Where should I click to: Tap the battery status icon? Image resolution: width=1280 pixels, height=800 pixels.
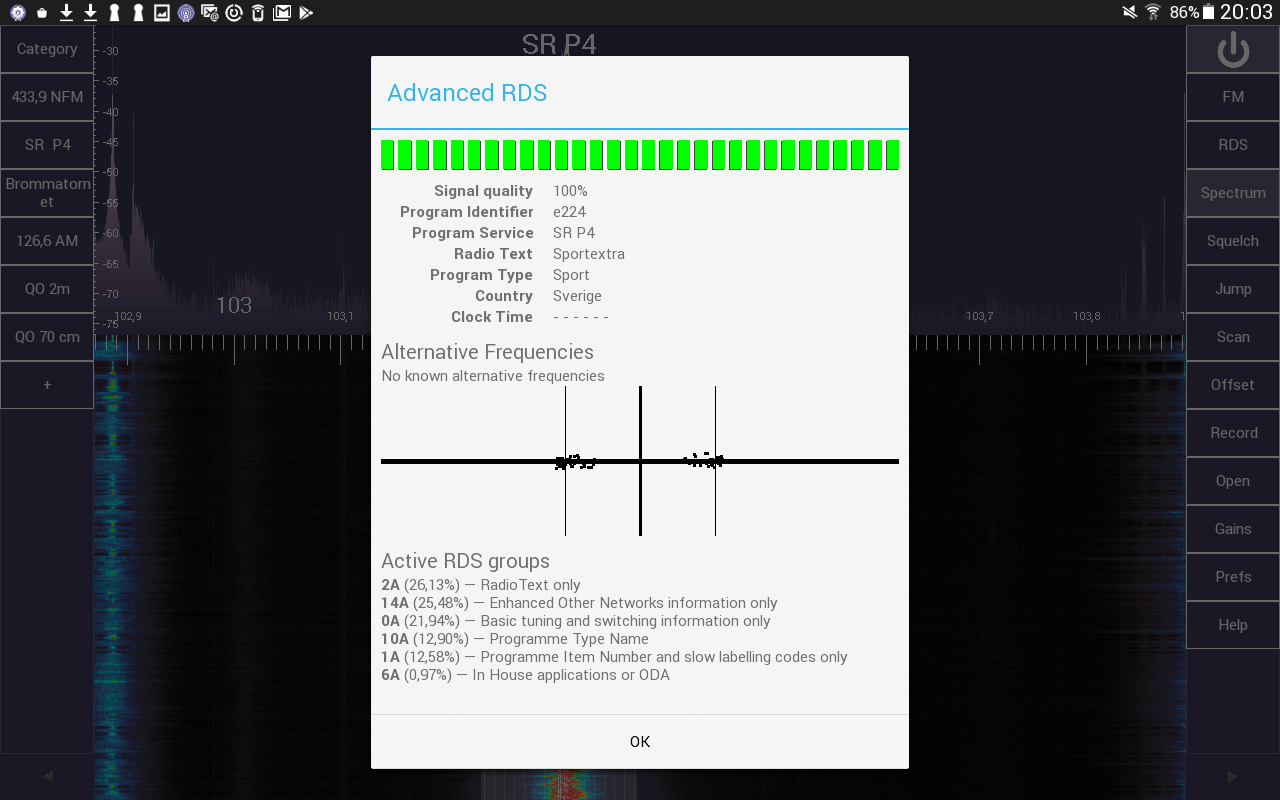(x=1208, y=13)
